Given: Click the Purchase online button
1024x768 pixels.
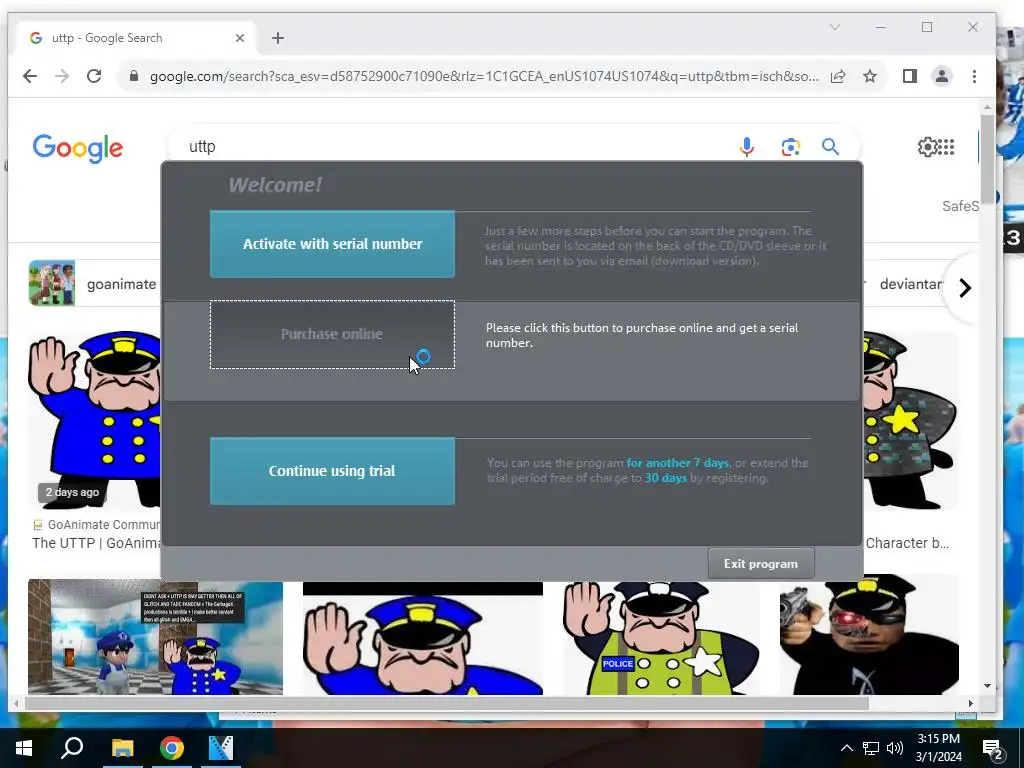Looking at the screenshot, I should (x=332, y=334).
